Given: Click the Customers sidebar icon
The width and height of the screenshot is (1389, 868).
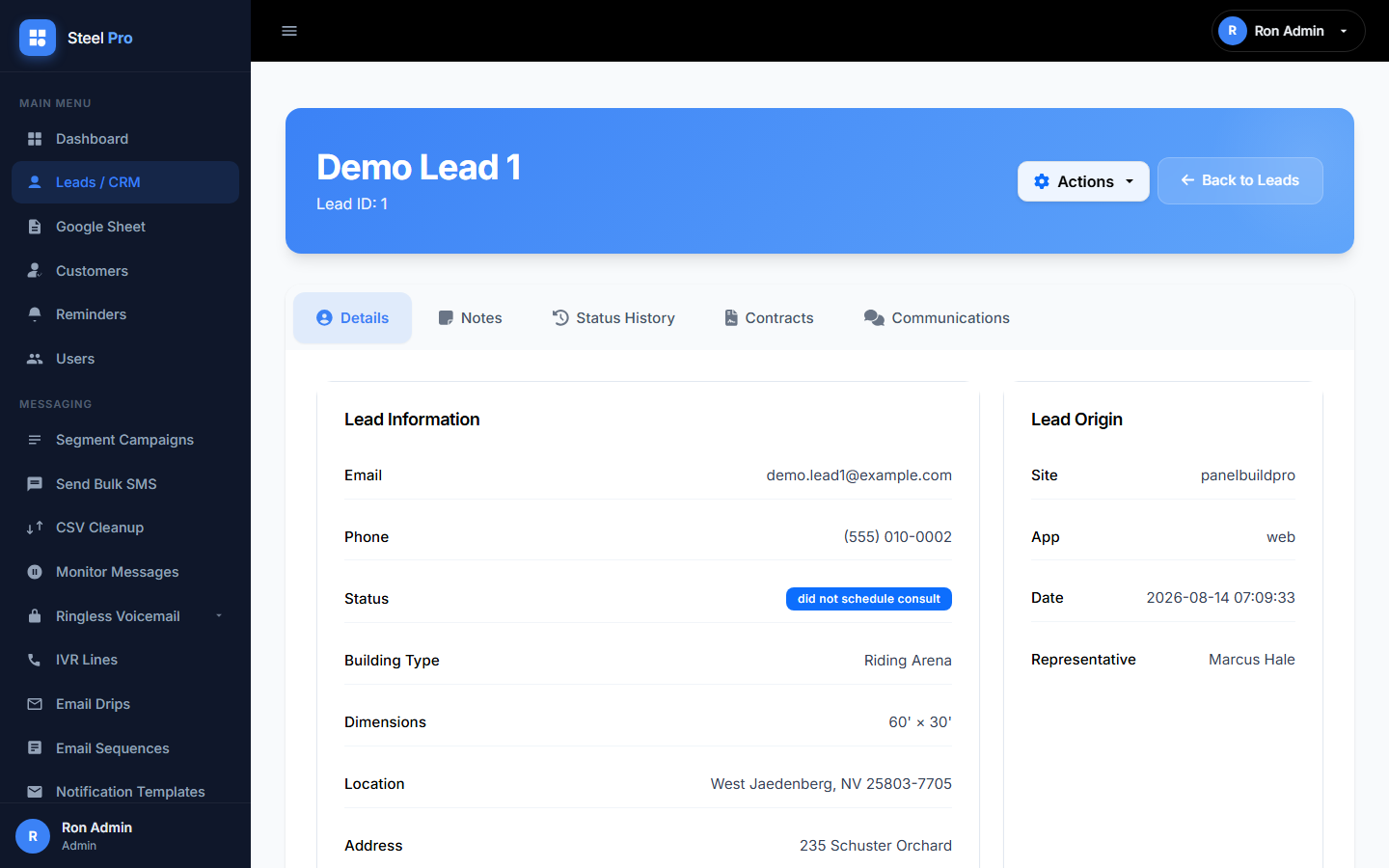Looking at the screenshot, I should pyautogui.click(x=35, y=271).
